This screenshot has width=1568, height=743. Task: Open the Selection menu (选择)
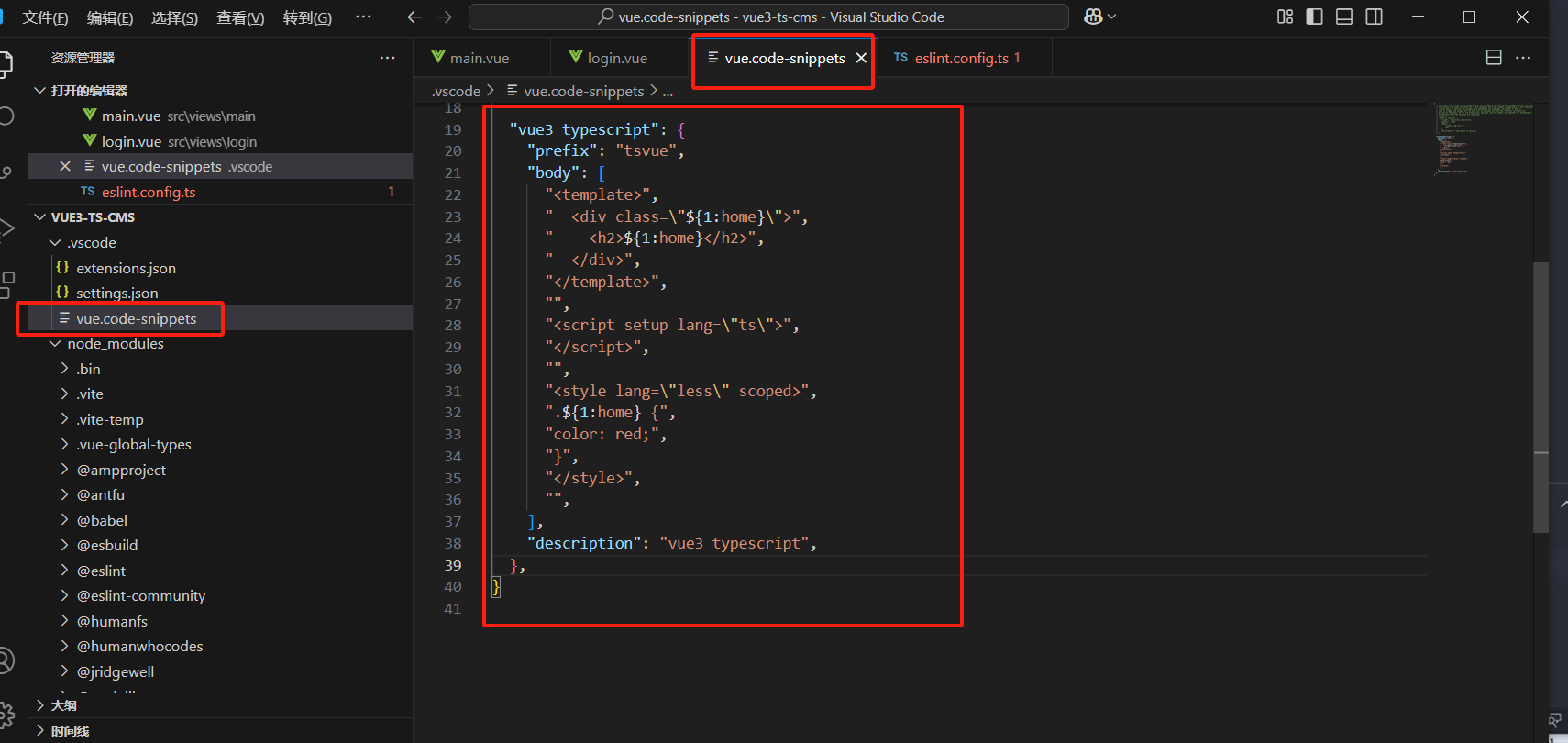[x=174, y=17]
